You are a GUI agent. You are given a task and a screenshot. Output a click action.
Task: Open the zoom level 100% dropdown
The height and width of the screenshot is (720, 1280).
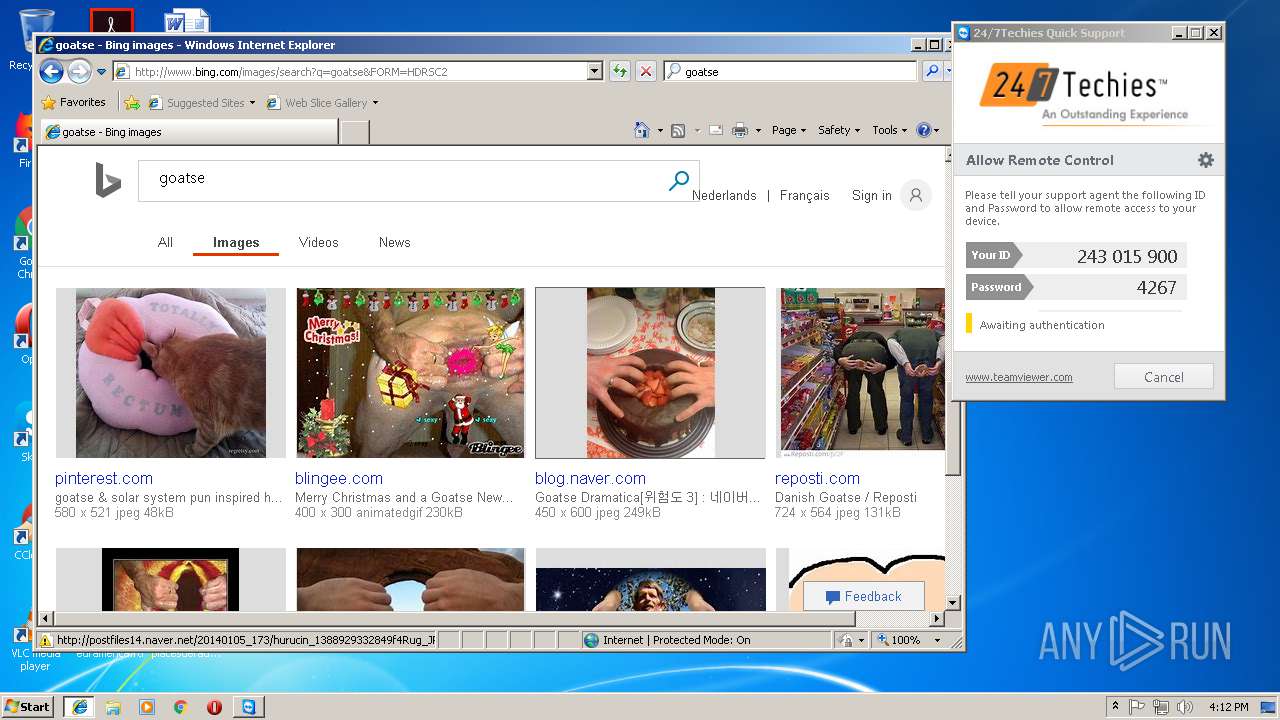point(936,640)
